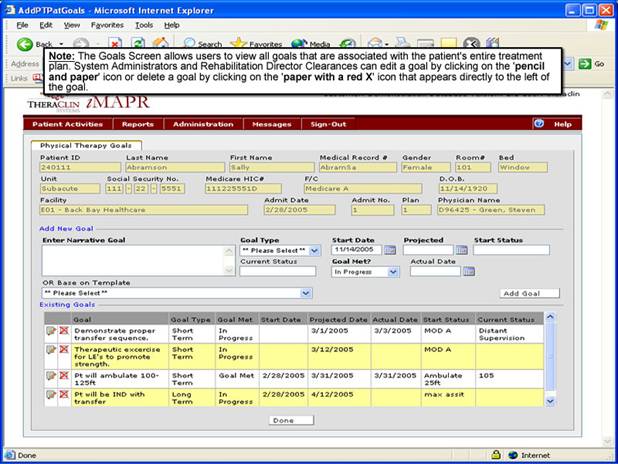Delete the 'Therapeutic excercise for LE's' goal

(x=64, y=349)
